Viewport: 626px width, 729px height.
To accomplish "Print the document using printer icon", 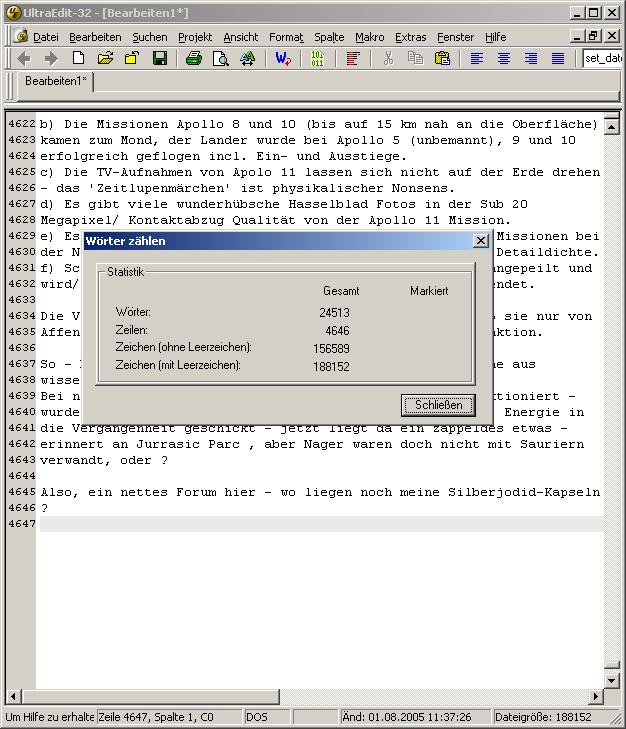I will click(193, 59).
